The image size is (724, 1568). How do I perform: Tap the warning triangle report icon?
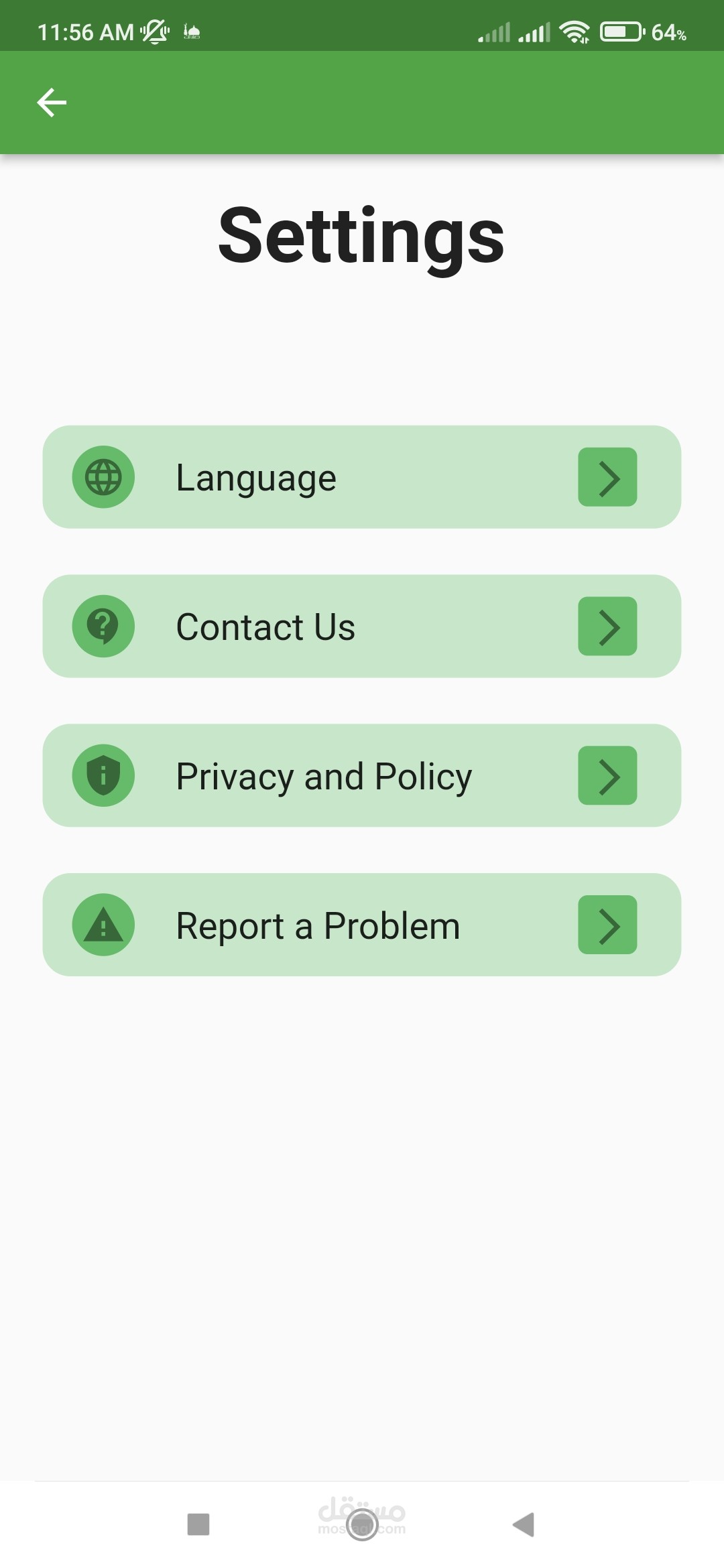pyautogui.click(x=103, y=925)
